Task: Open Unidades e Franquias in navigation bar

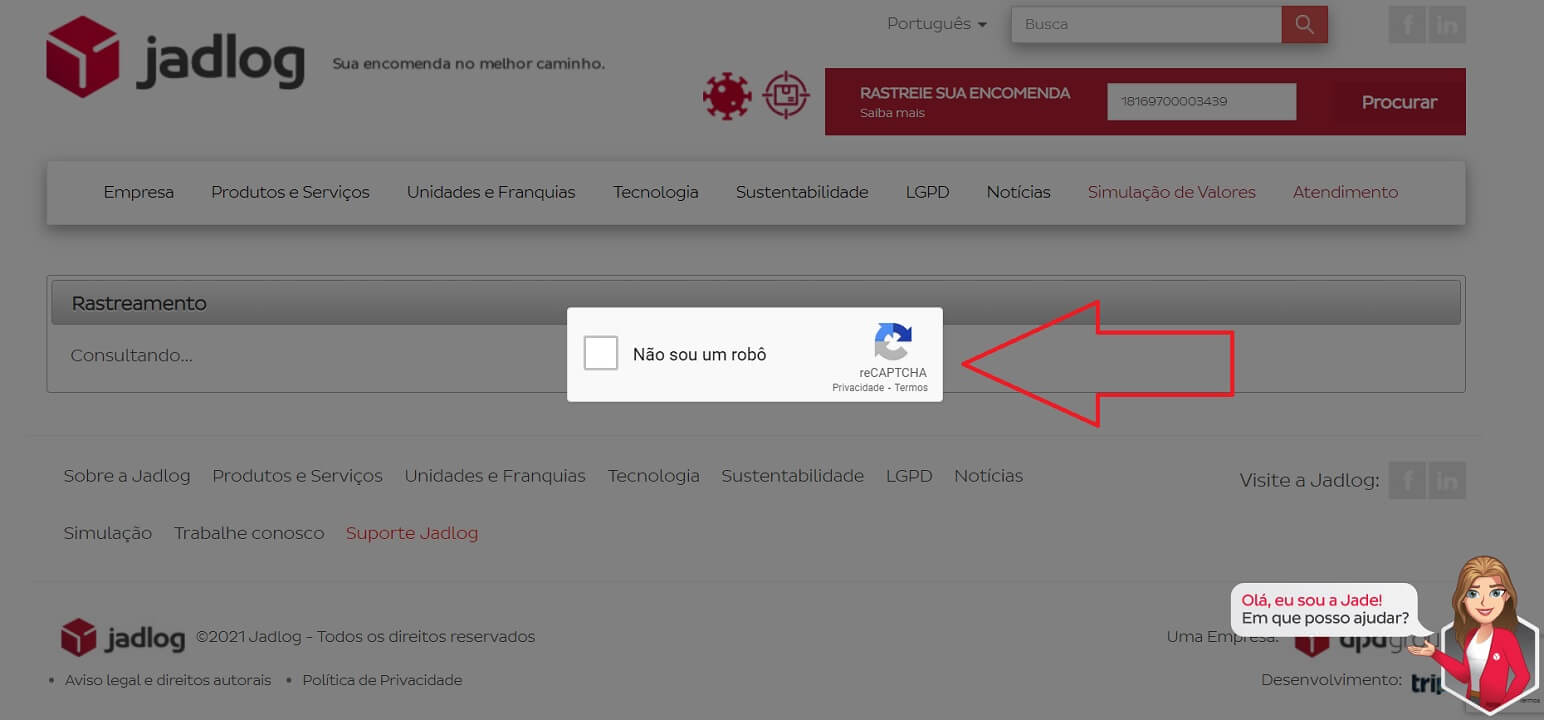Action: pyautogui.click(x=491, y=192)
